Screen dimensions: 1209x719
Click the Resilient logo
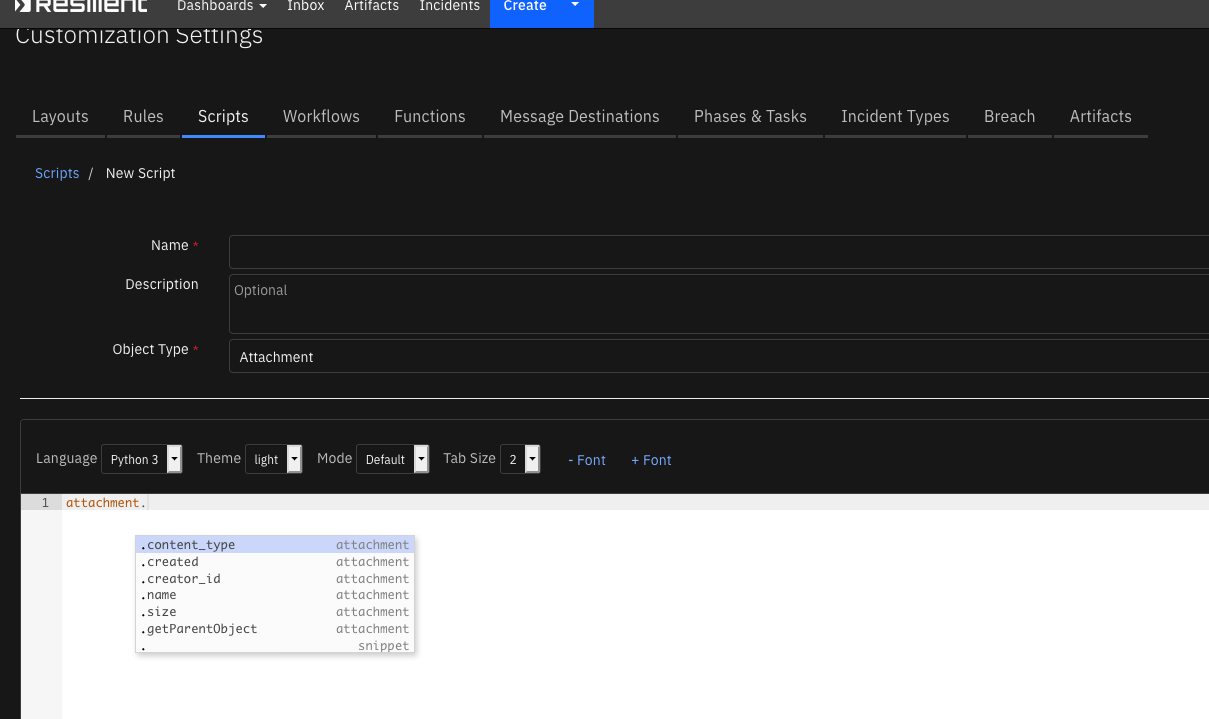(x=81, y=6)
